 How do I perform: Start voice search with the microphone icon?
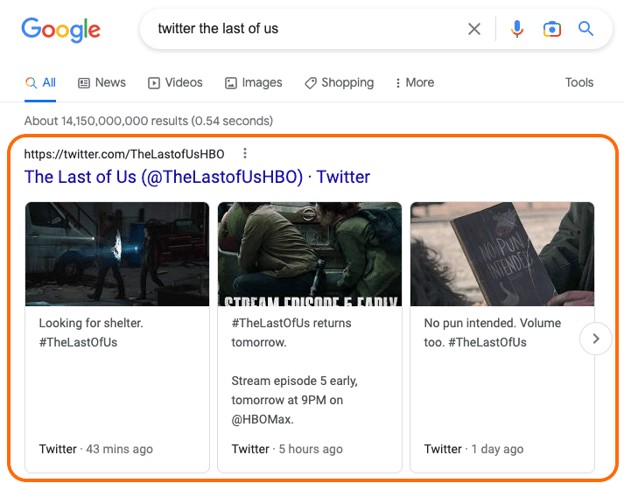click(517, 29)
